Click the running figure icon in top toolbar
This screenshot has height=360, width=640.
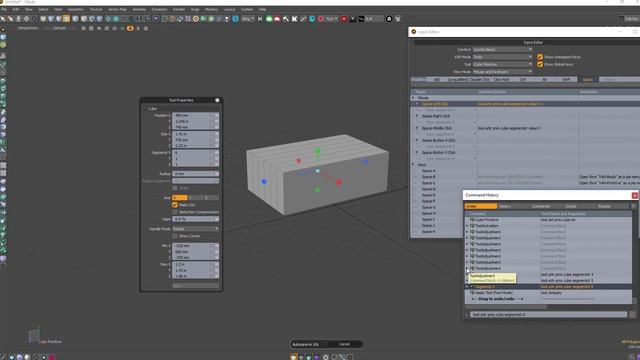point(18,19)
